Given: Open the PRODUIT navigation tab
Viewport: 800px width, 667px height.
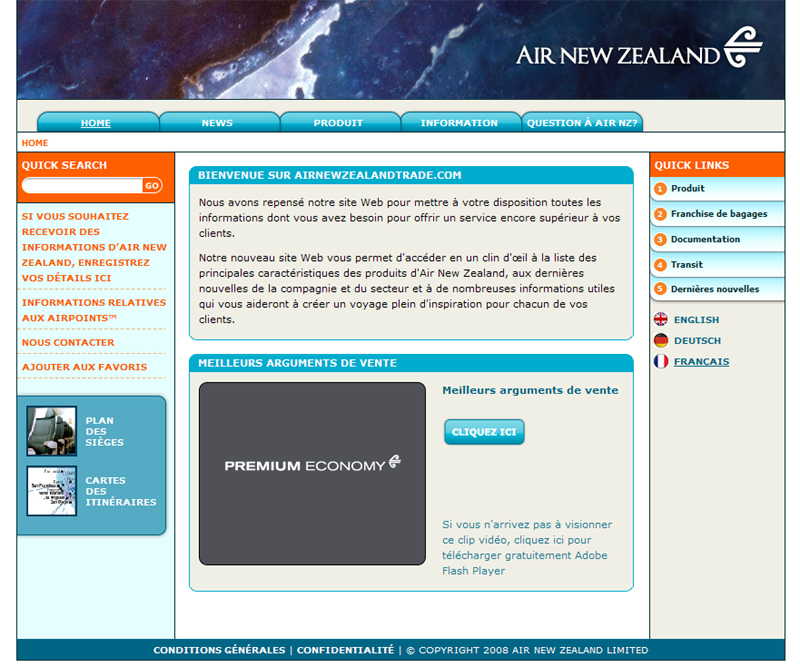Looking at the screenshot, I should (338, 123).
